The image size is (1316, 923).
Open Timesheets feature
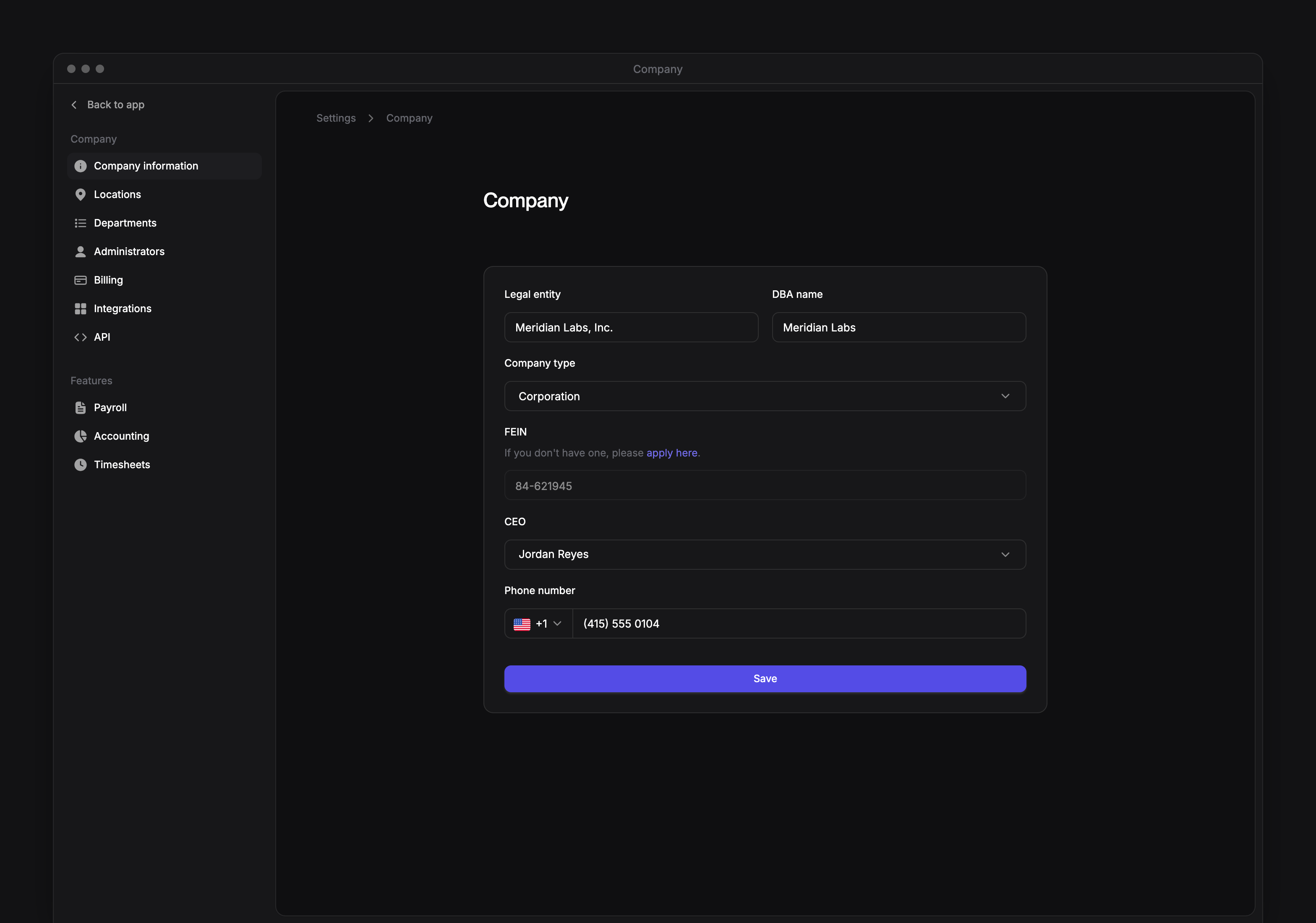tap(164, 465)
